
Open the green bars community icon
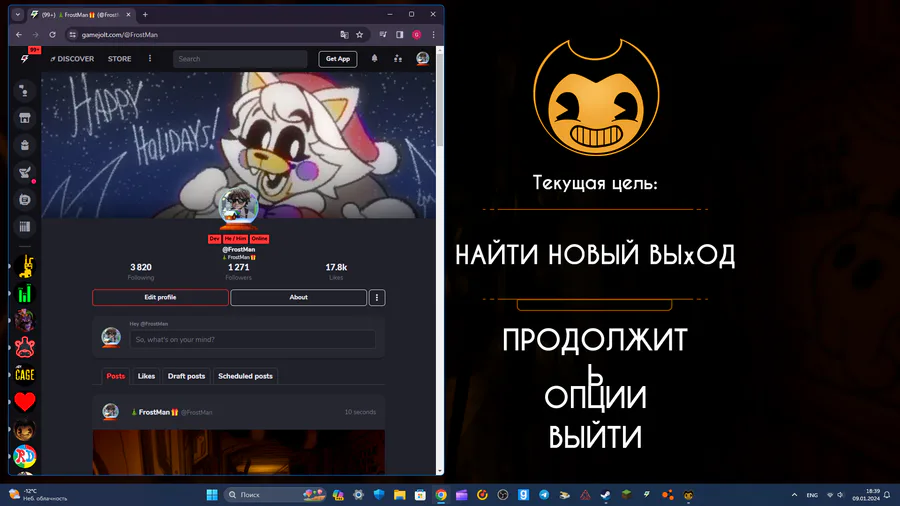pos(25,294)
